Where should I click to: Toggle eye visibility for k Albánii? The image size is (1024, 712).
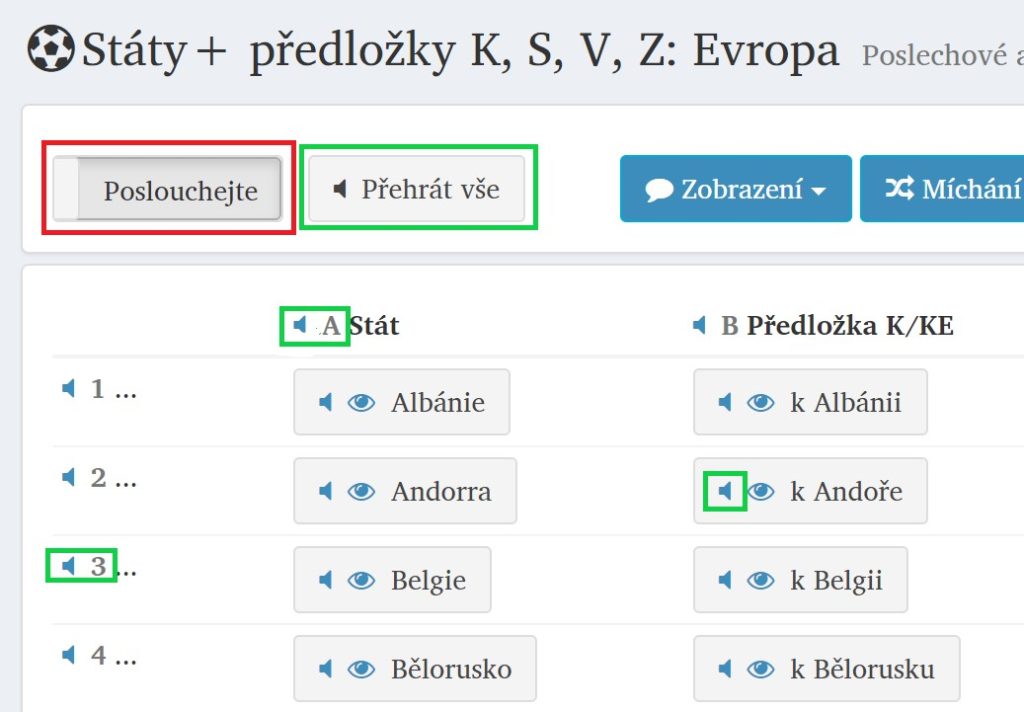pos(761,402)
